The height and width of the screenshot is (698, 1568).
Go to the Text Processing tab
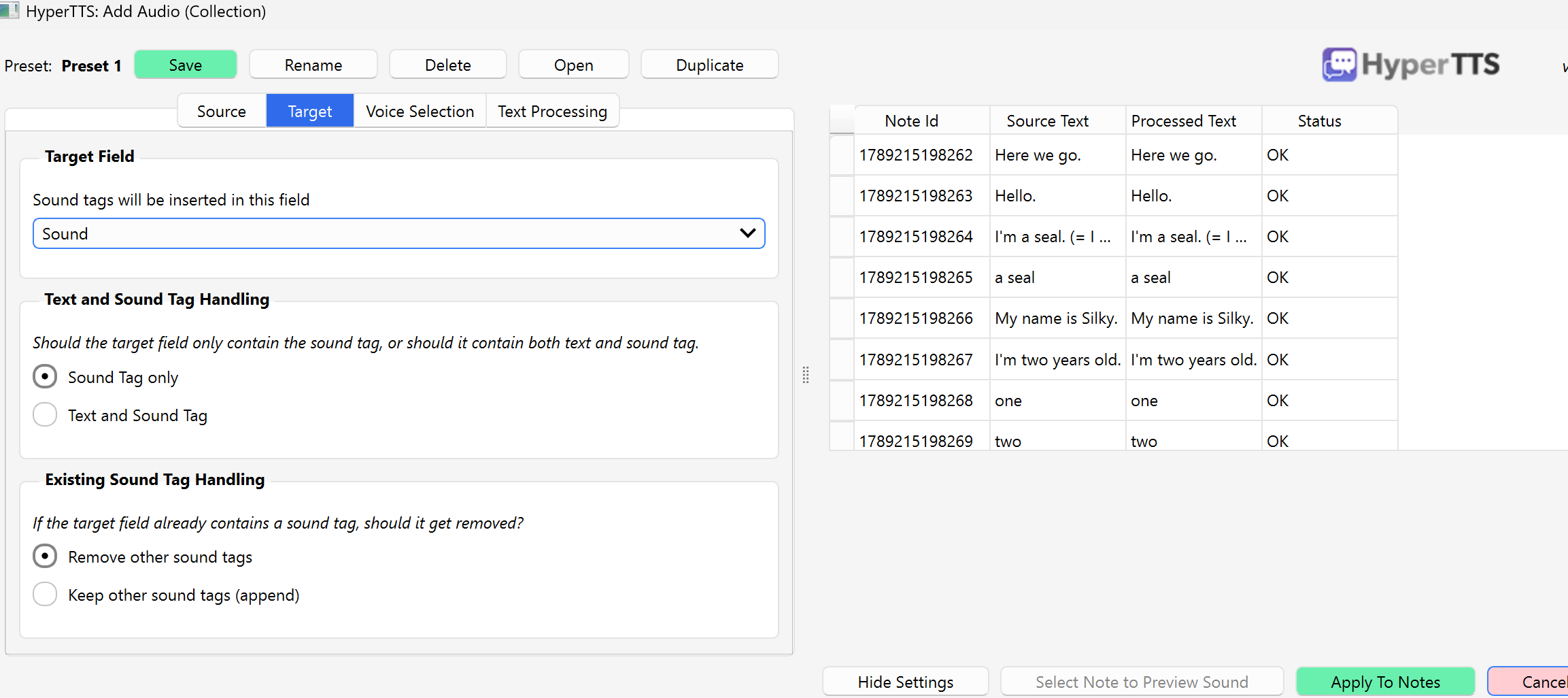[x=553, y=111]
